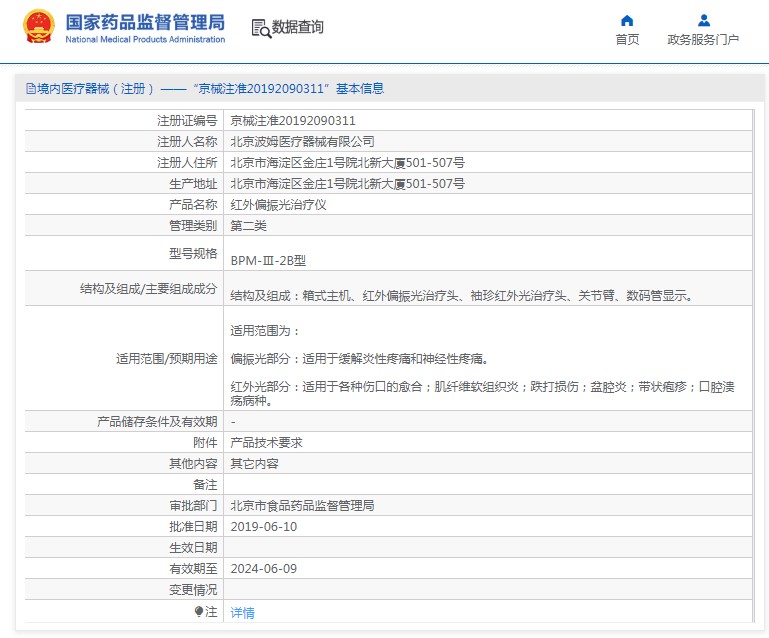Click the 产品技术要求 attachment text
The width and height of the screenshot is (769, 638).
click(267, 442)
